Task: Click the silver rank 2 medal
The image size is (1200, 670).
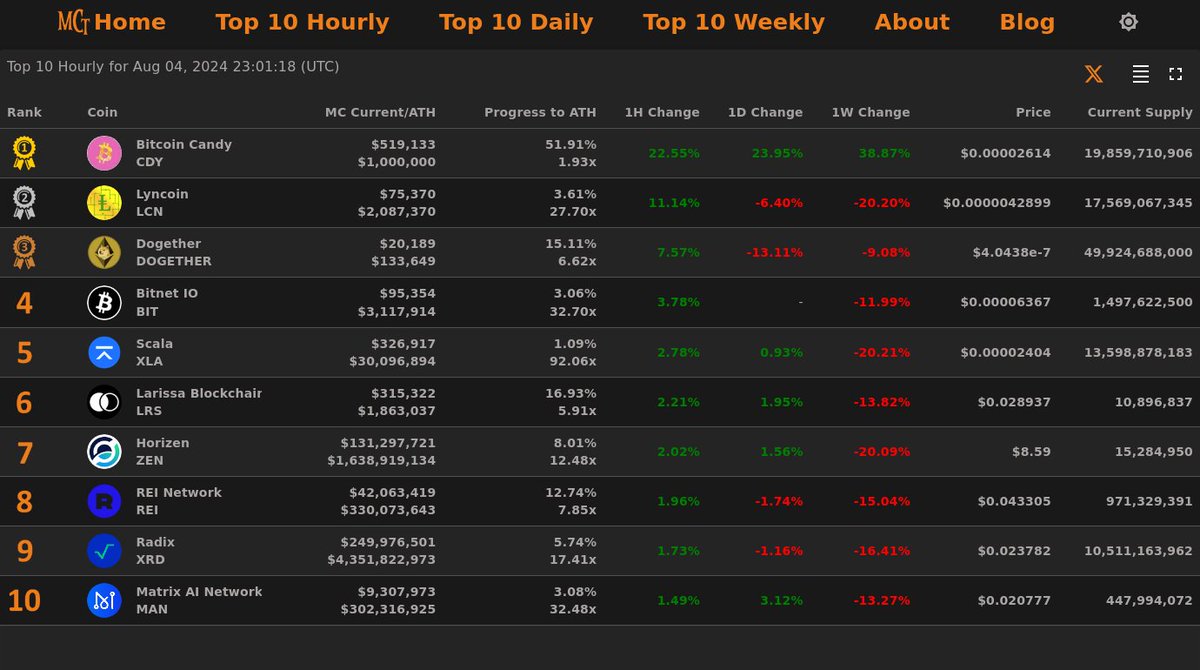Action: (24, 203)
